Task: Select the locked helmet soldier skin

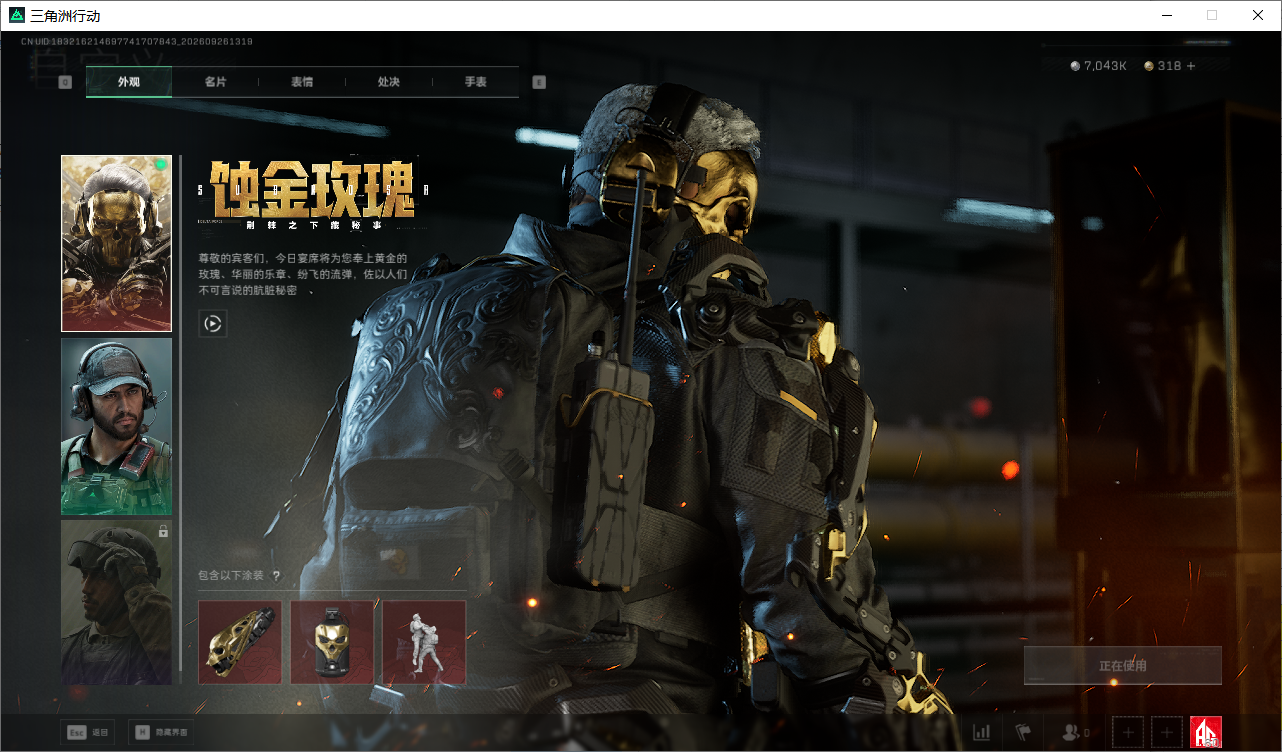Action: click(x=116, y=602)
